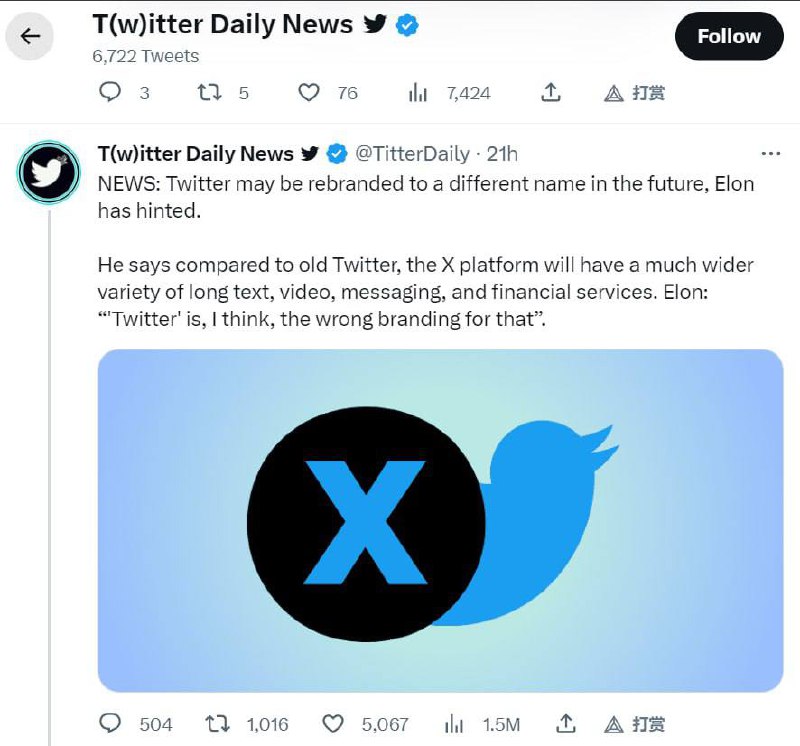View analytics showing 7,424 views
The height and width of the screenshot is (746, 800).
(418, 93)
